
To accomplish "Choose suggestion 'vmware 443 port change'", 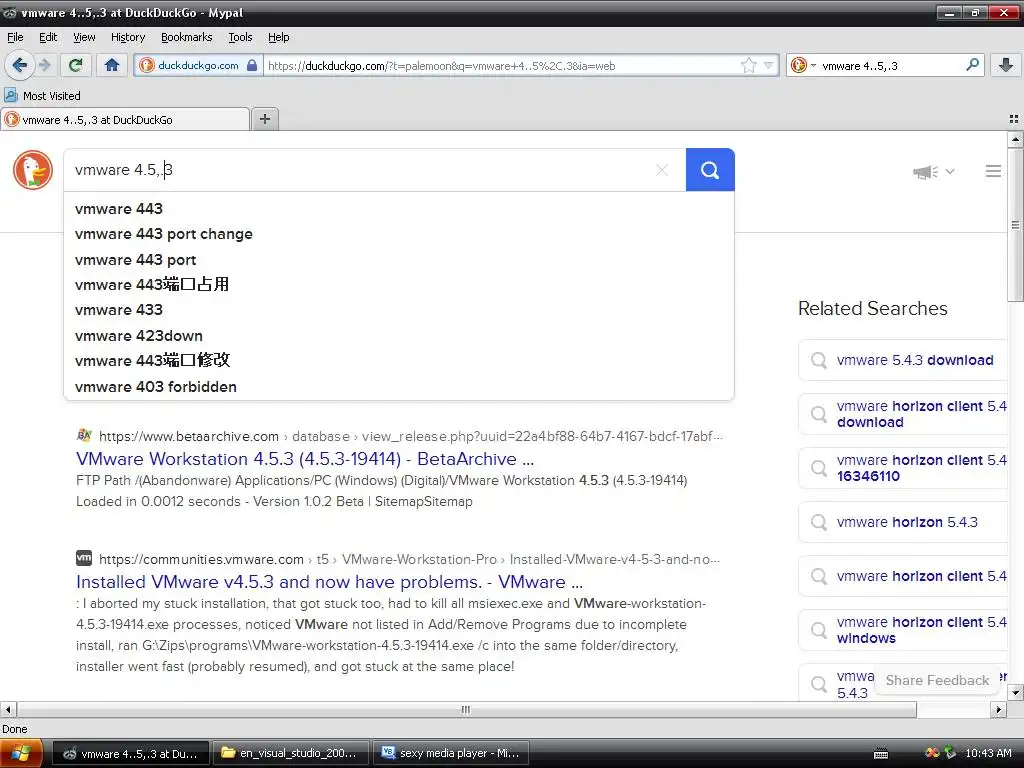I will click(163, 234).
